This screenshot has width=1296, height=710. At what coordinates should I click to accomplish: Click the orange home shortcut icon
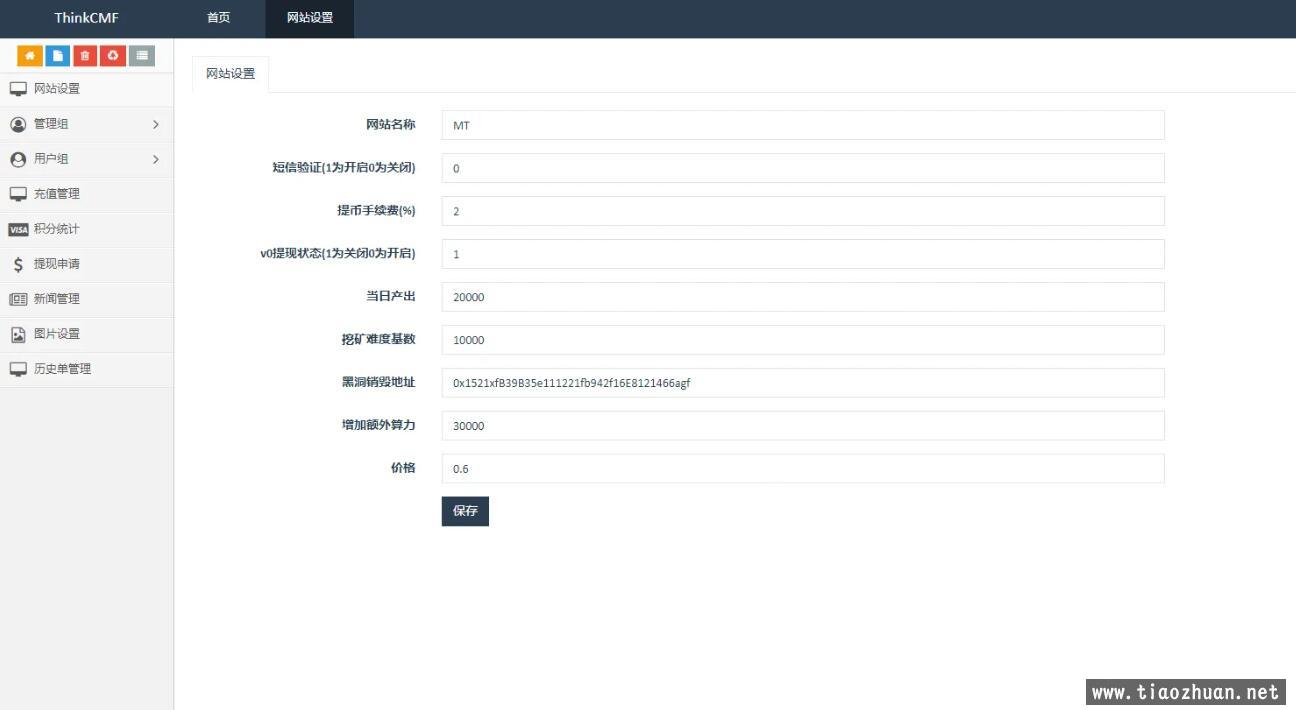[30, 55]
